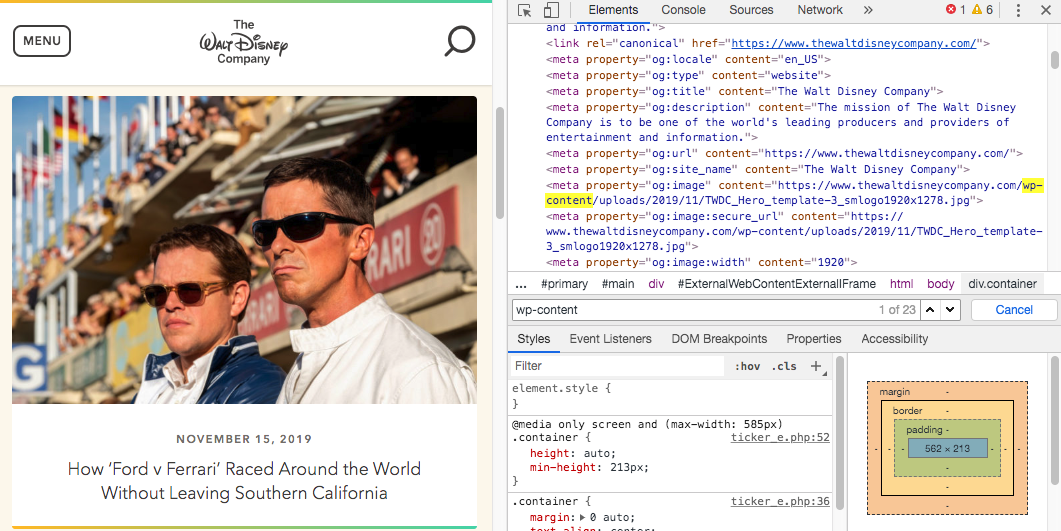Open the Ford v Ferrari hero image
Screen dimensions: 1061x531
tap(244, 250)
